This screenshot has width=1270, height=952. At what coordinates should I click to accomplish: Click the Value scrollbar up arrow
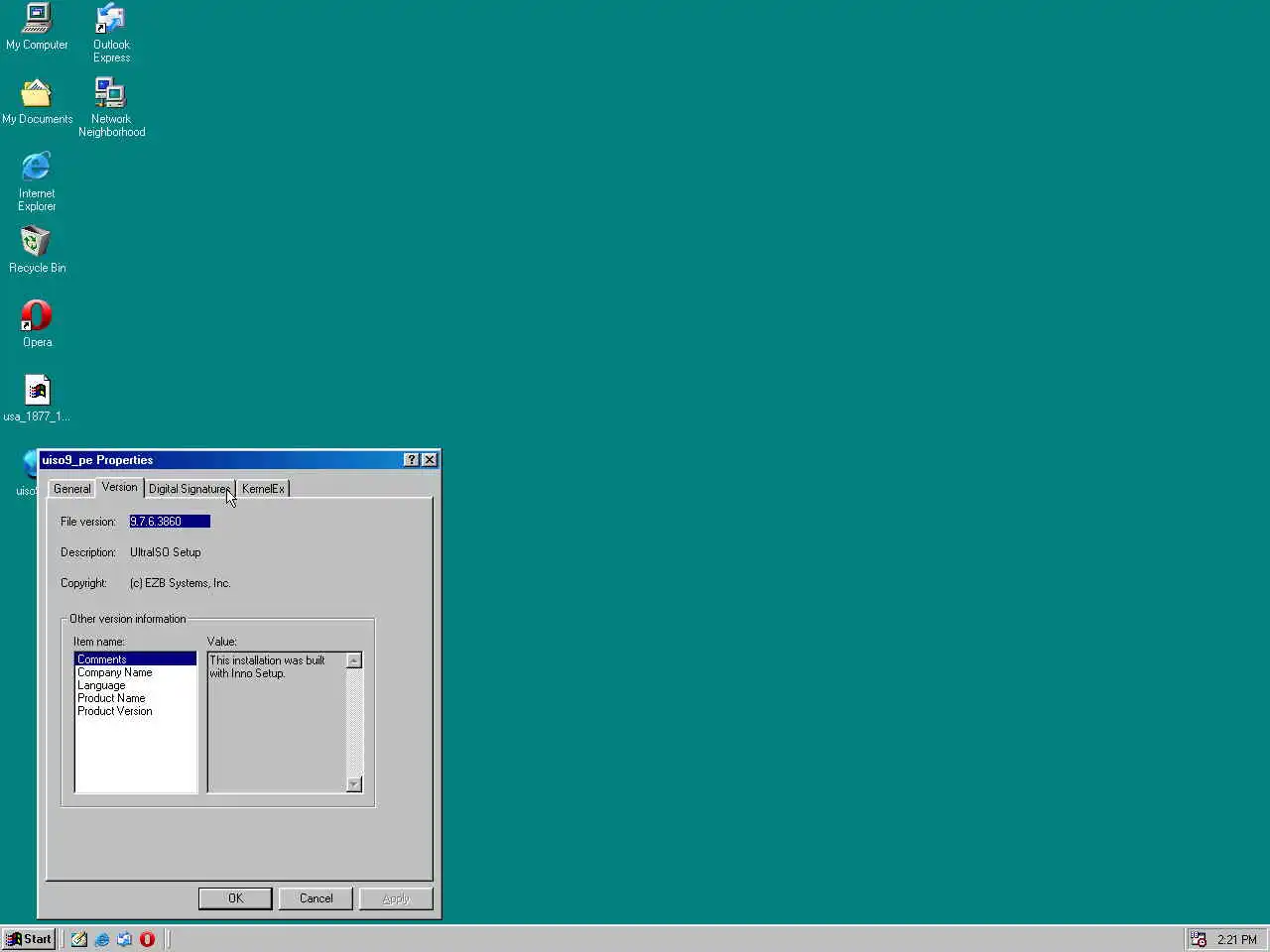[x=354, y=660]
